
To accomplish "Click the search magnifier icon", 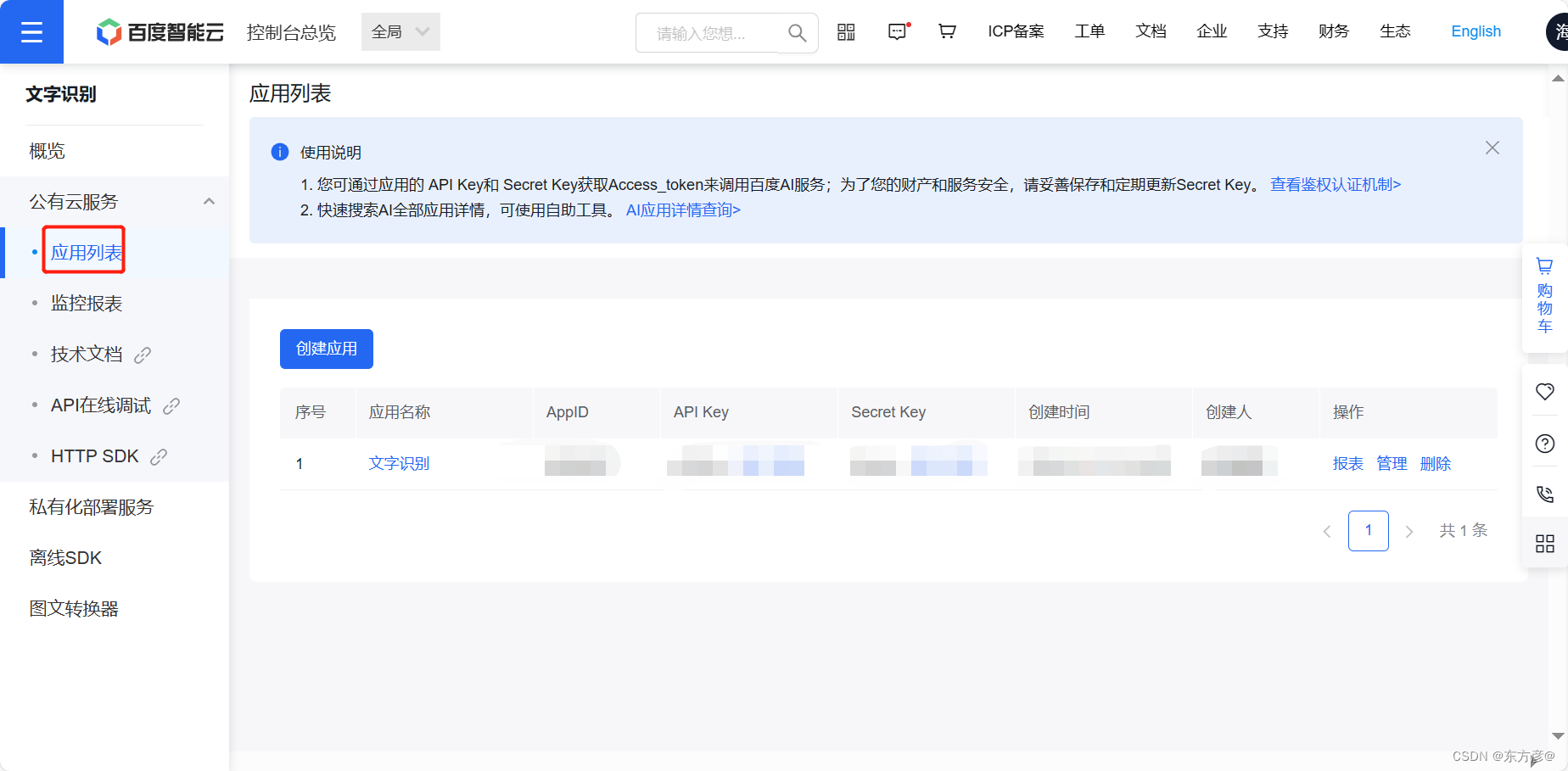I will tap(796, 32).
